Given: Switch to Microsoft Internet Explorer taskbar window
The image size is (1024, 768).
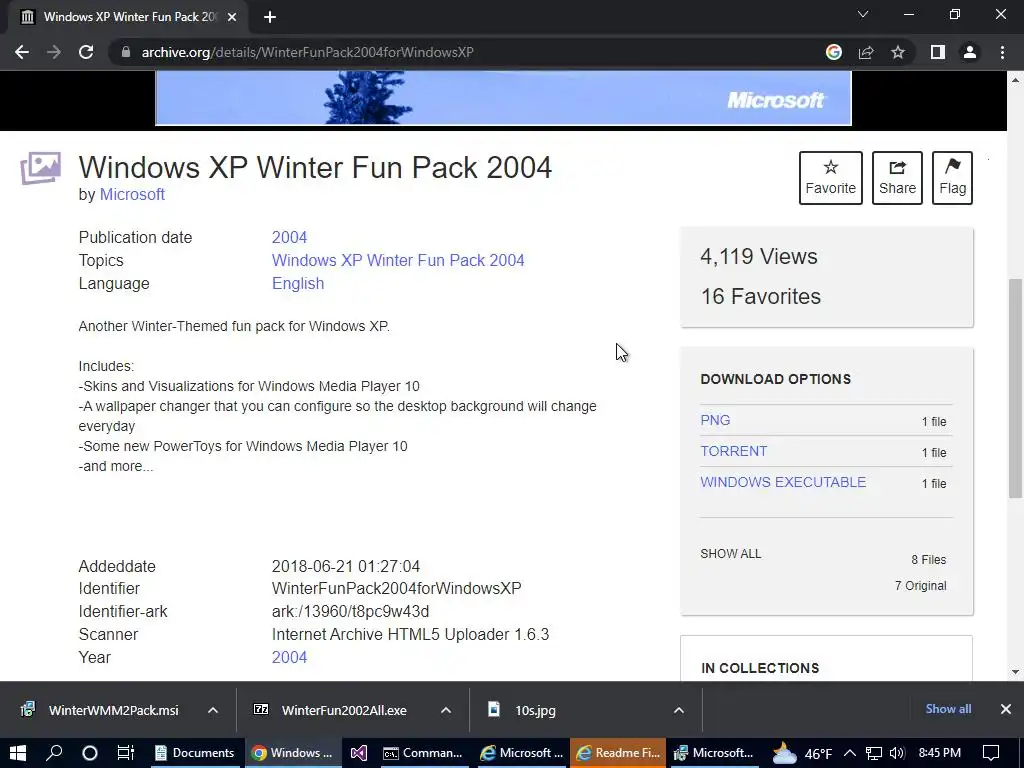Looking at the screenshot, I should (520, 753).
